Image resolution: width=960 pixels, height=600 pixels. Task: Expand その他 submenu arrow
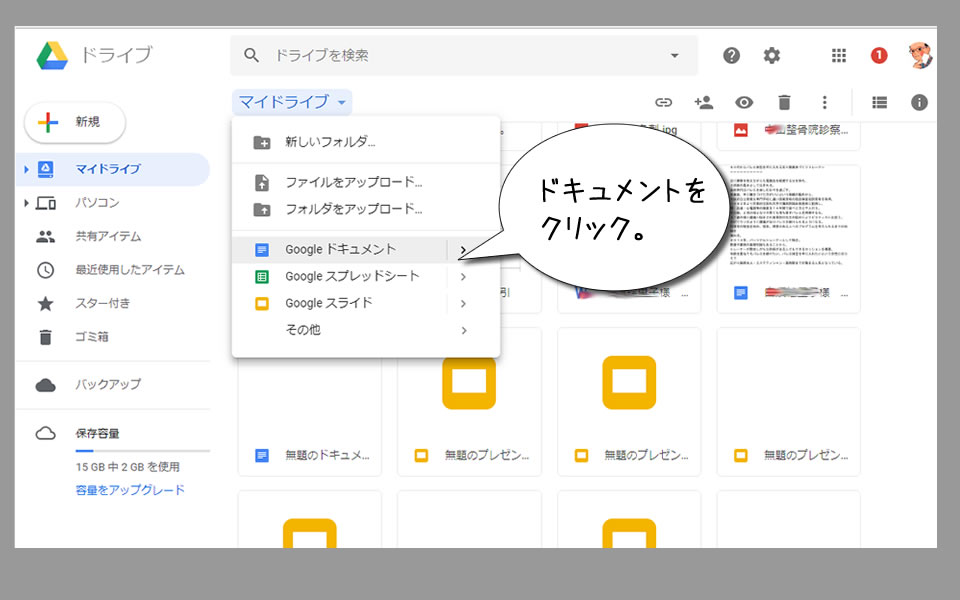pyautogui.click(x=463, y=331)
